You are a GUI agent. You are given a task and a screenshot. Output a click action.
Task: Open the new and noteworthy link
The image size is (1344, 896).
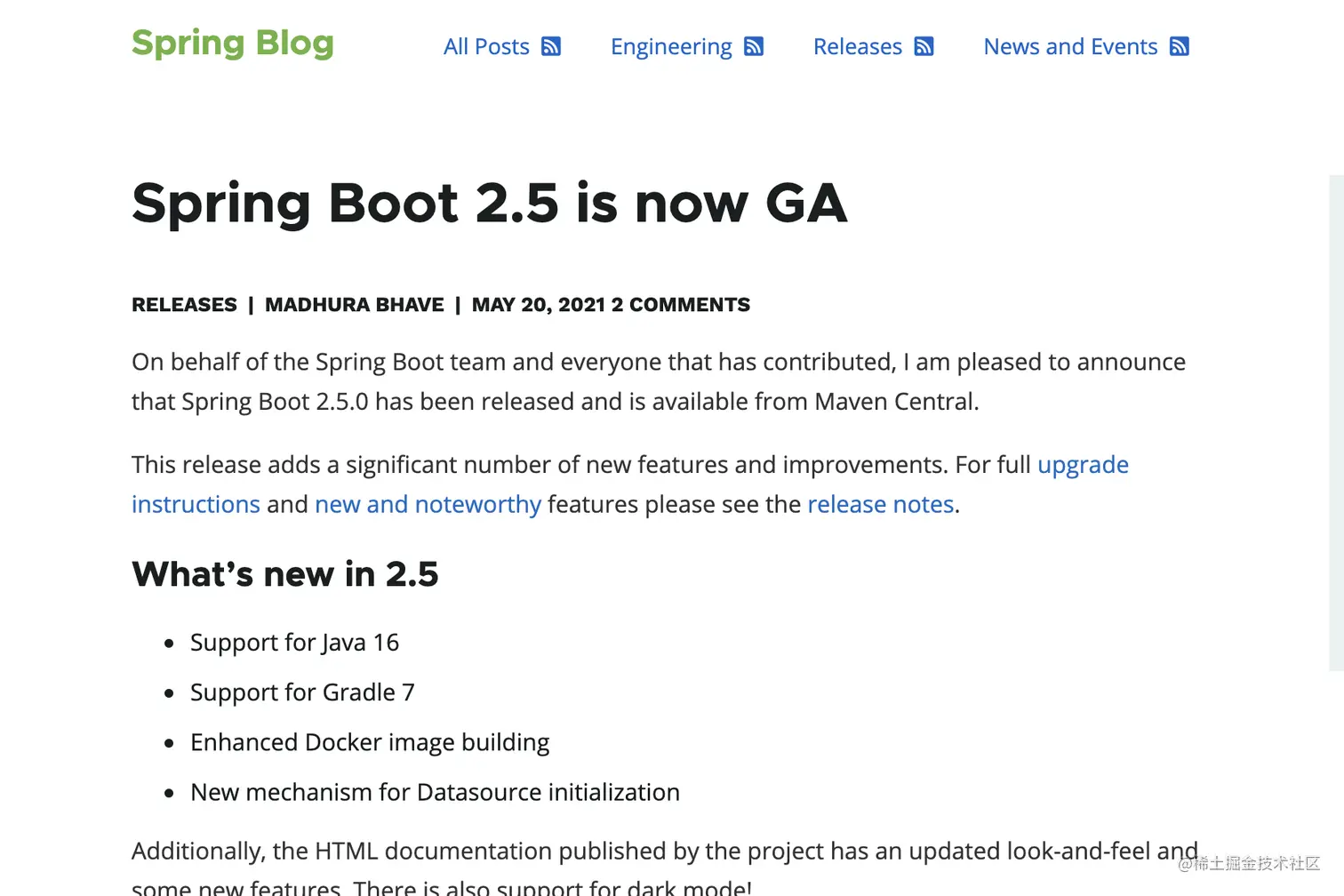[428, 504]
